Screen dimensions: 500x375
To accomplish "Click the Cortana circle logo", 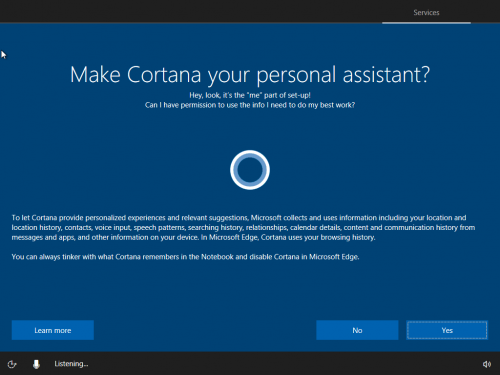I will tap(250, 170).
